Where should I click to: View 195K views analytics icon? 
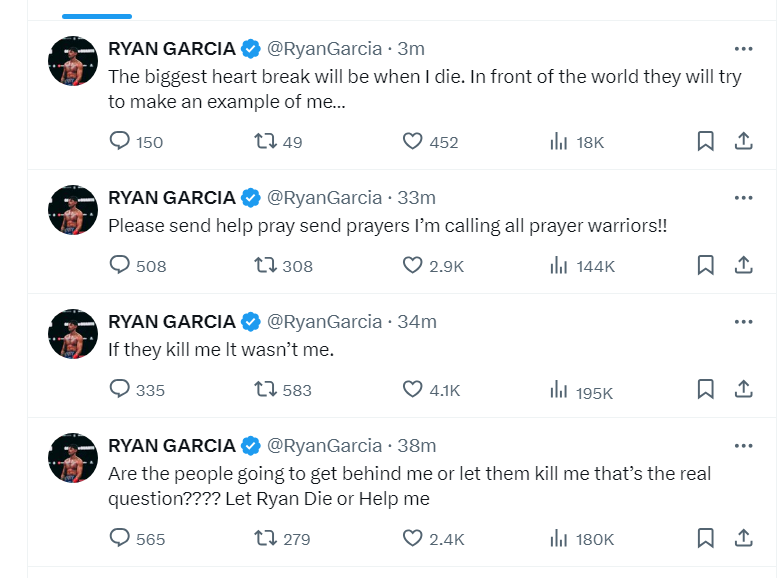[559, 390]
